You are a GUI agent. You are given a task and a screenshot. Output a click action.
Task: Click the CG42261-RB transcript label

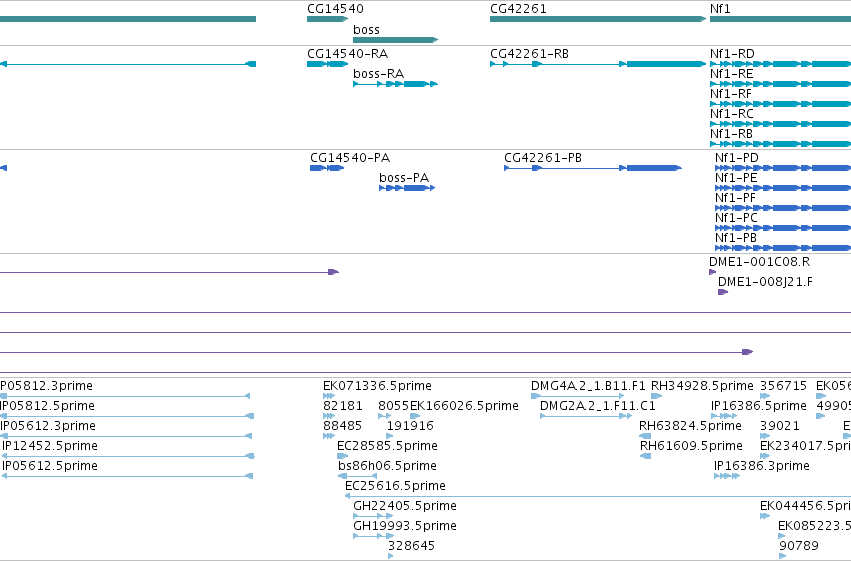click(529, 54)
